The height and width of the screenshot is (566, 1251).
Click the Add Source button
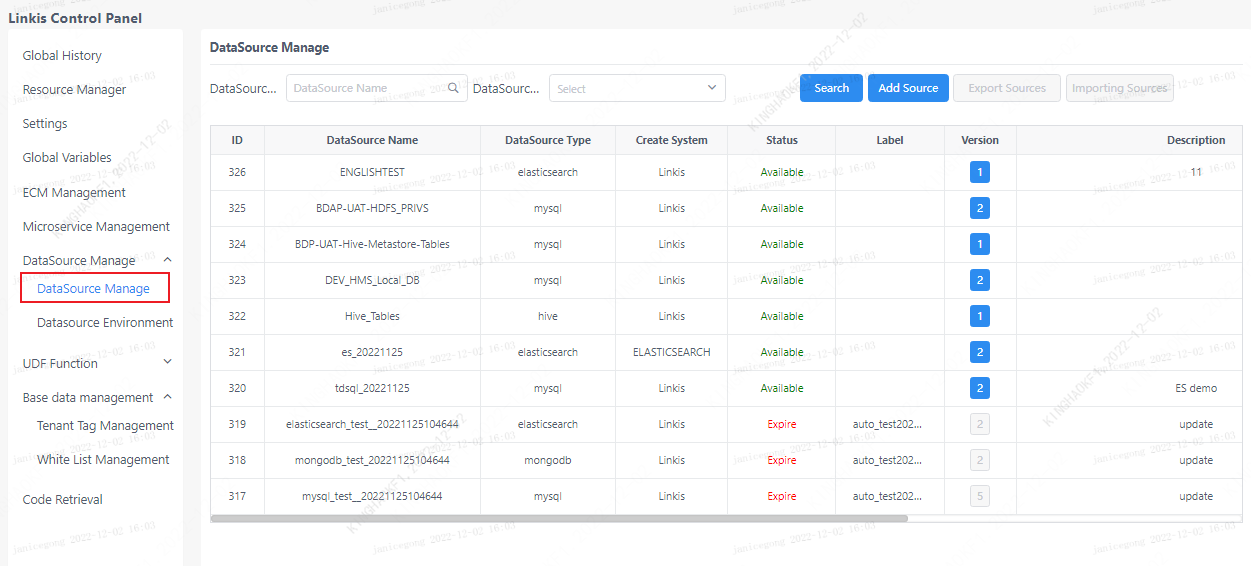click(908, 88)
